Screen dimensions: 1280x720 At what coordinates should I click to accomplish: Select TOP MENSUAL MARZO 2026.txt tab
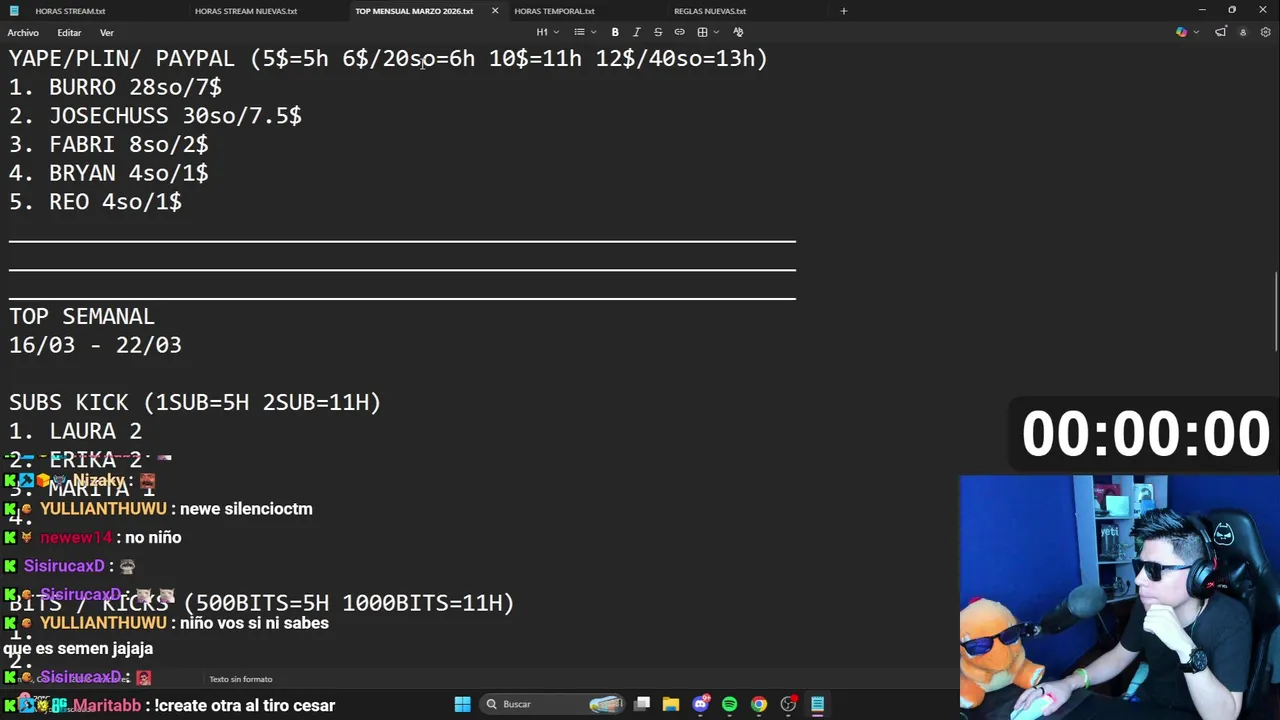414,11
